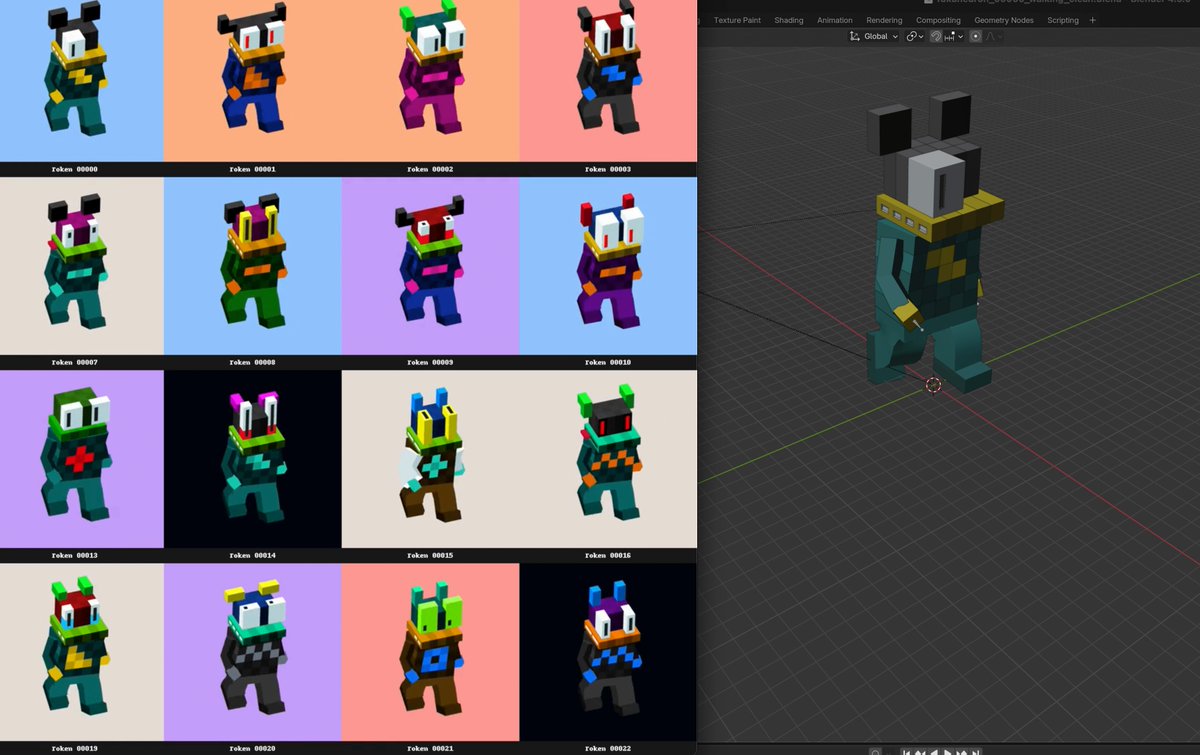The width and height of the screenshot is (1200, 755).
Task: Go to the Rendering workspace tab
Action: (885, 20)
